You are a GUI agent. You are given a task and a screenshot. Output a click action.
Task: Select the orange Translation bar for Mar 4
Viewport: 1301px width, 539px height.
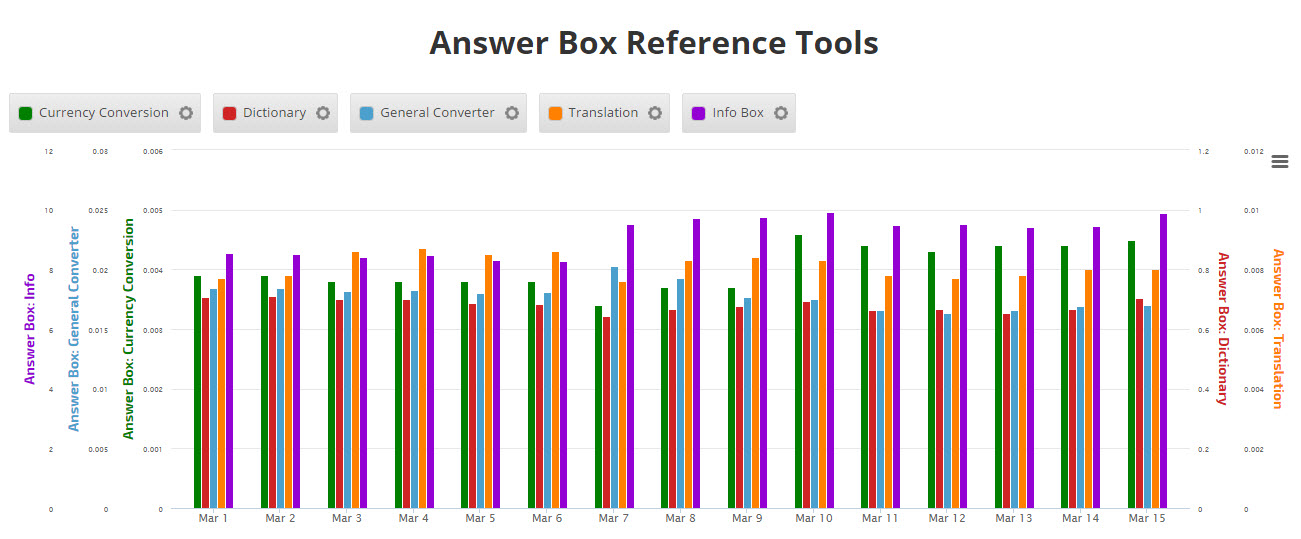[x=422, y=378]
